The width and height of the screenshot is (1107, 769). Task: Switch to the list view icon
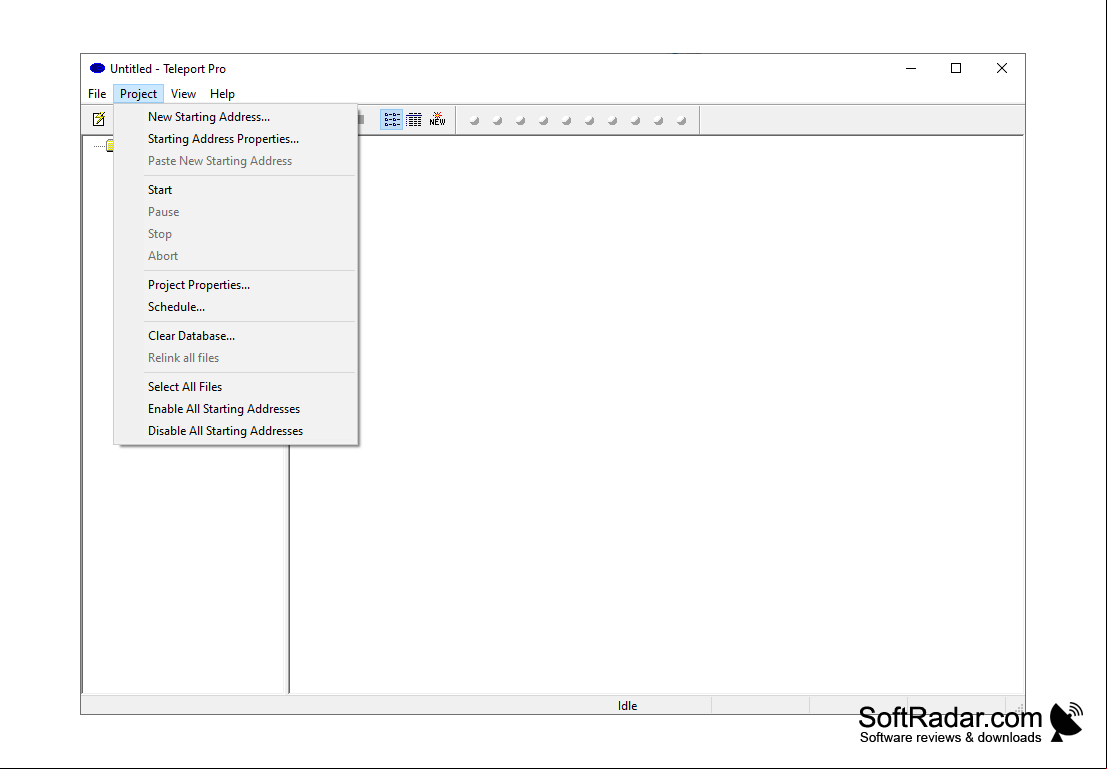(392, 119)
